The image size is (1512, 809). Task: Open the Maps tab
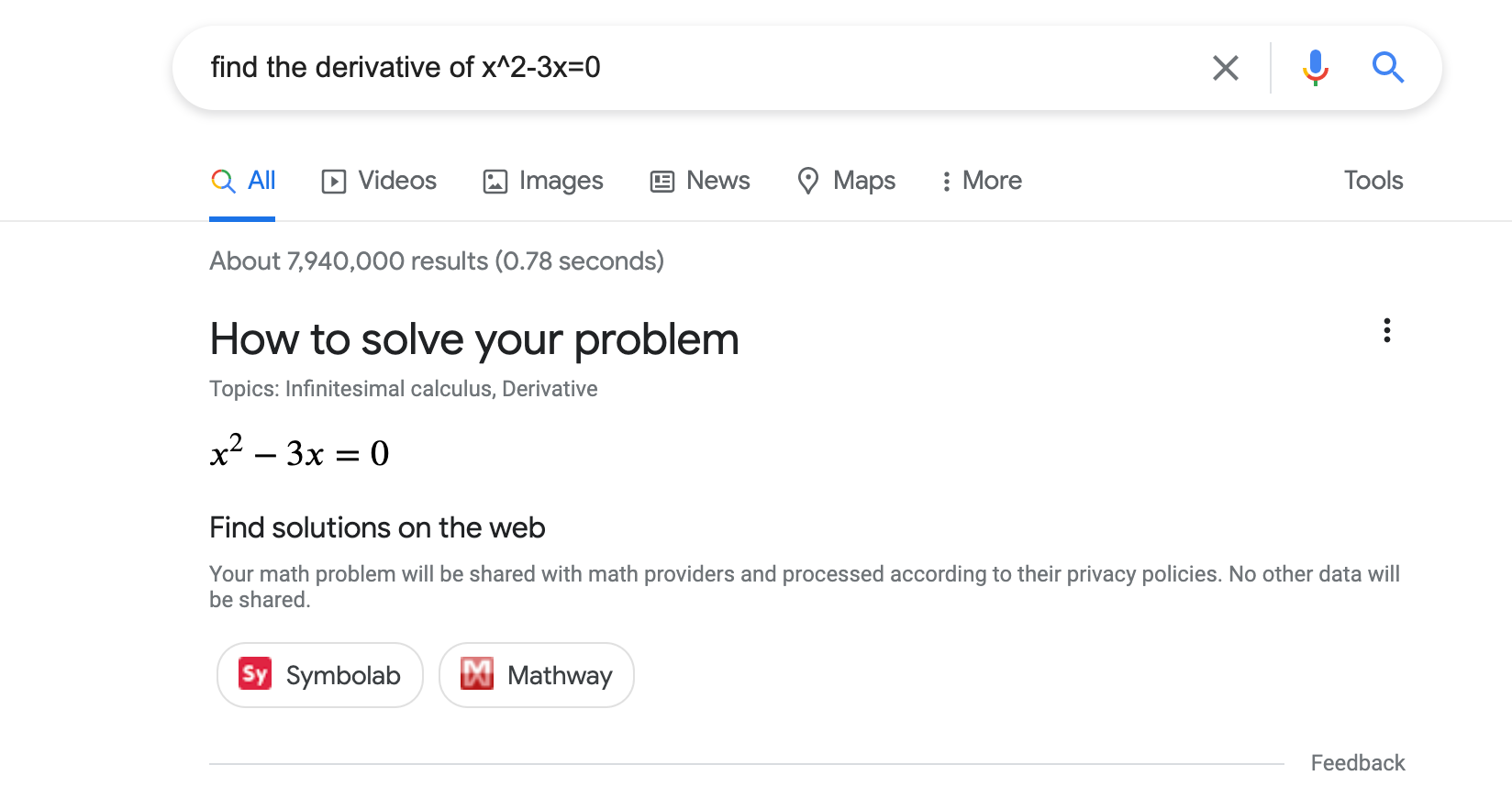846,181
